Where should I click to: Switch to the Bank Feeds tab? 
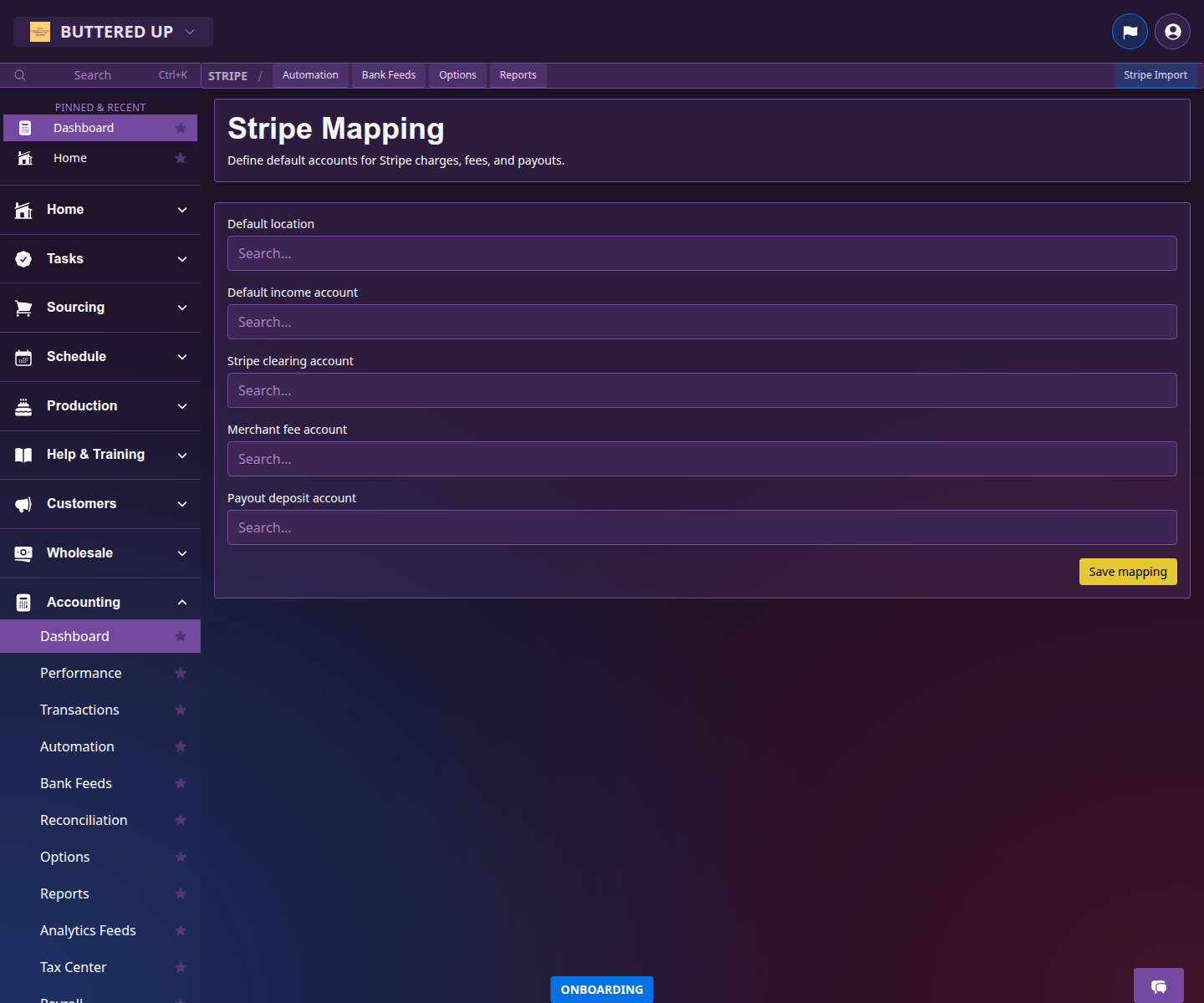(x=388, y=75)
